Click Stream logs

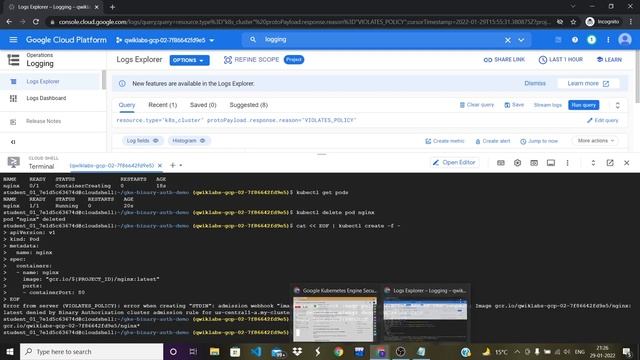(x=548, y=105)
